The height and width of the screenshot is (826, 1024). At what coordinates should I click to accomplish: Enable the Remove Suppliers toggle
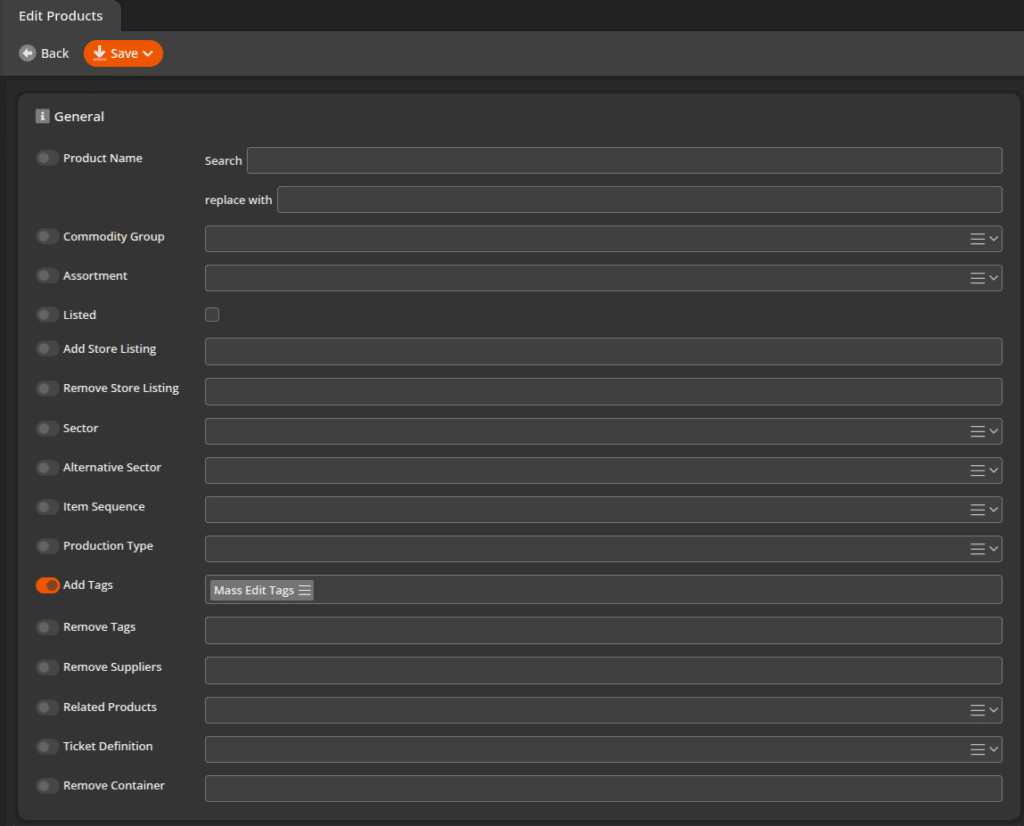[47, 667]
